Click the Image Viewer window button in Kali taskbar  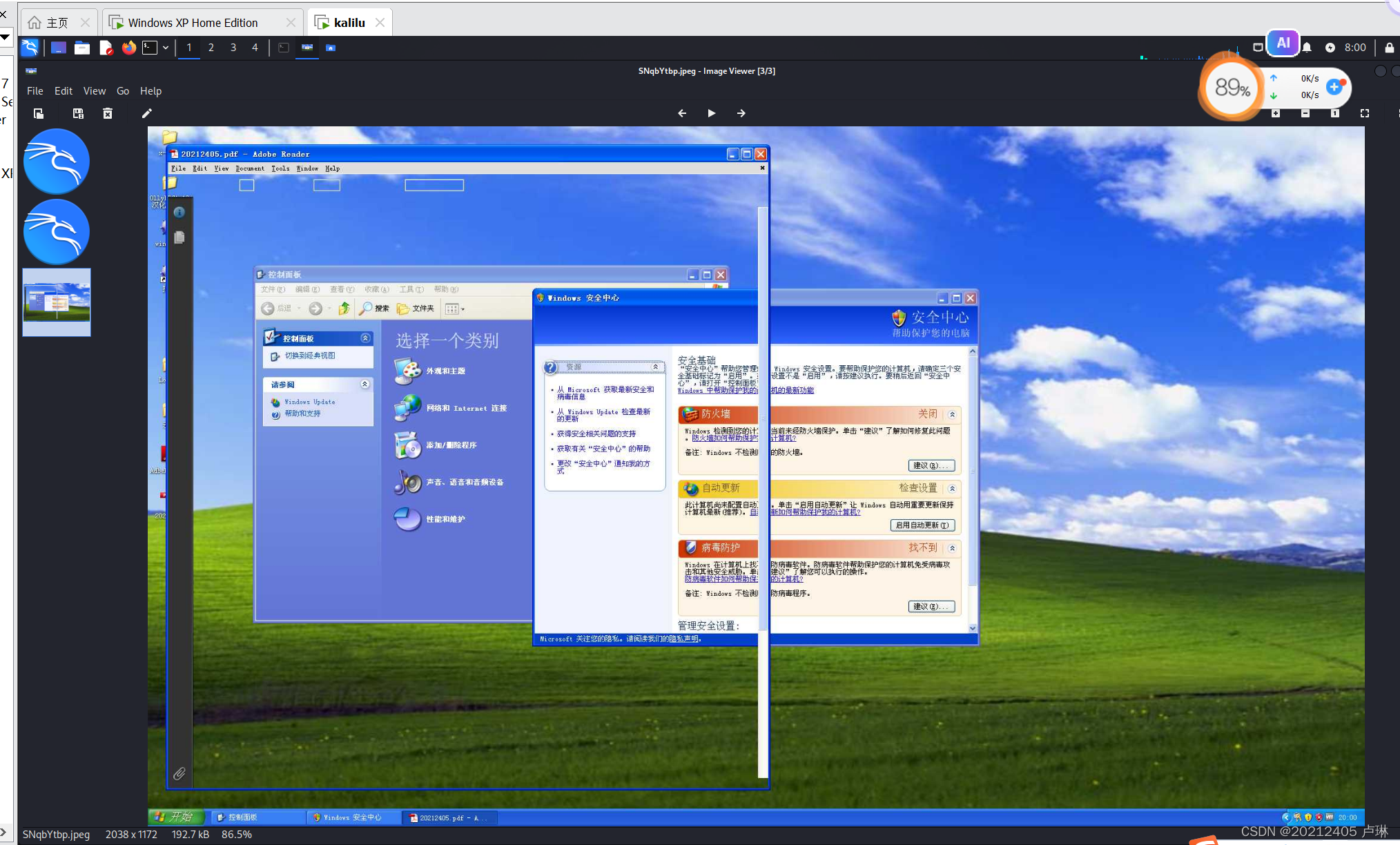pyautogui.click(x=307, y=48)
